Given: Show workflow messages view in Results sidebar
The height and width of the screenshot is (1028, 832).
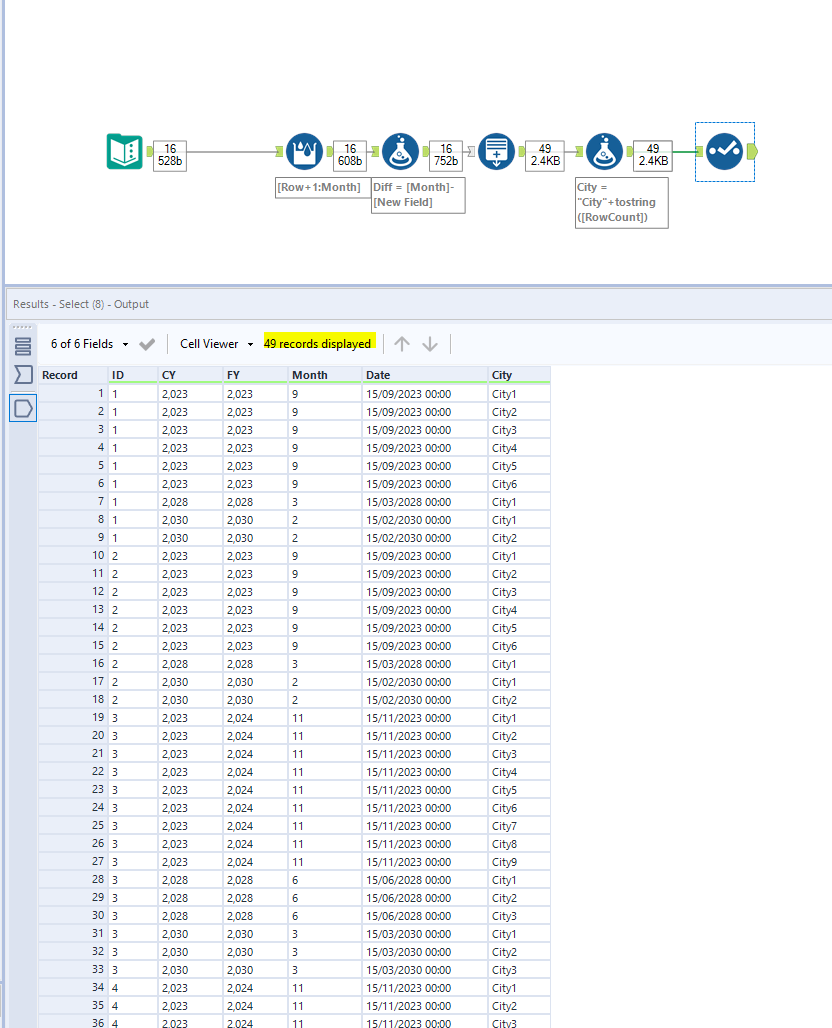Looking at the screenshot, I should pos(24,345).
